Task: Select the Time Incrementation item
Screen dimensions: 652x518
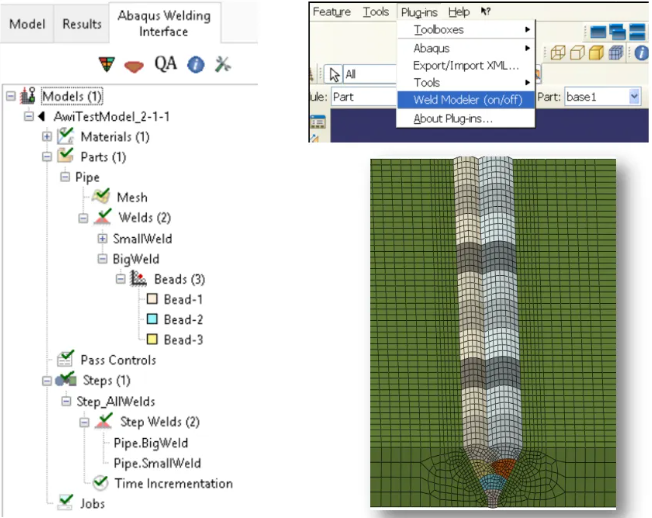Action: (x=173, y=483)
